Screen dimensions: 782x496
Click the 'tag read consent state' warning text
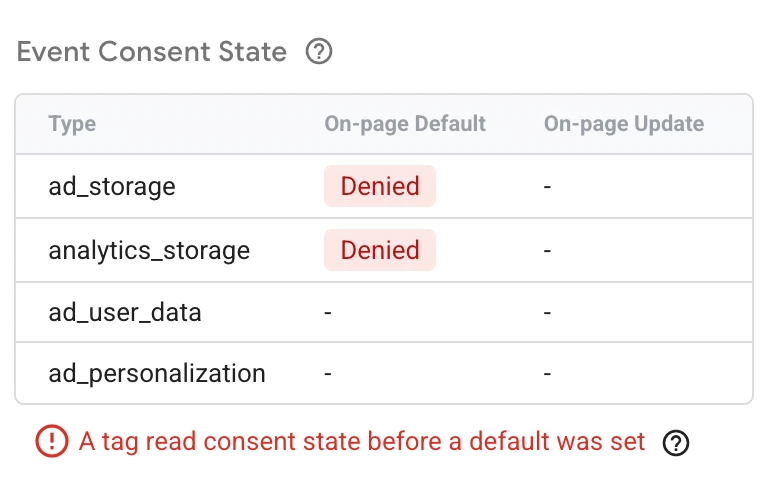362,442
